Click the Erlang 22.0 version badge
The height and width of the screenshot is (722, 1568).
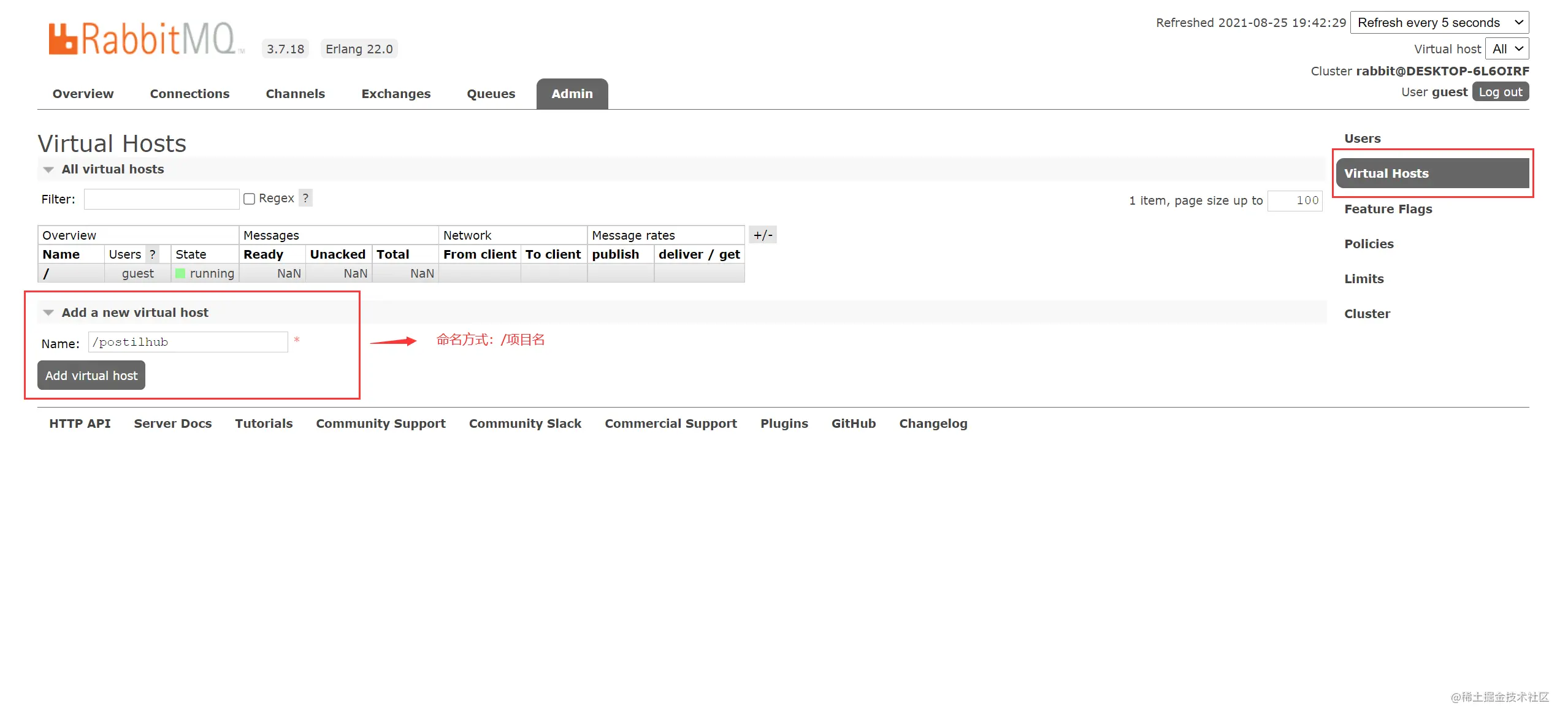359,49
